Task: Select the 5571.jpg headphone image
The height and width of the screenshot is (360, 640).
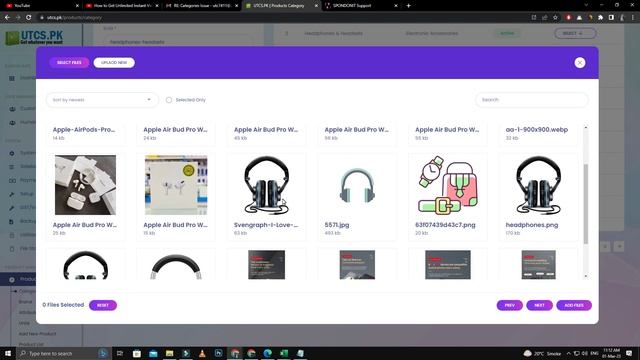Action: pyautogui.click(x=357, y=185)
